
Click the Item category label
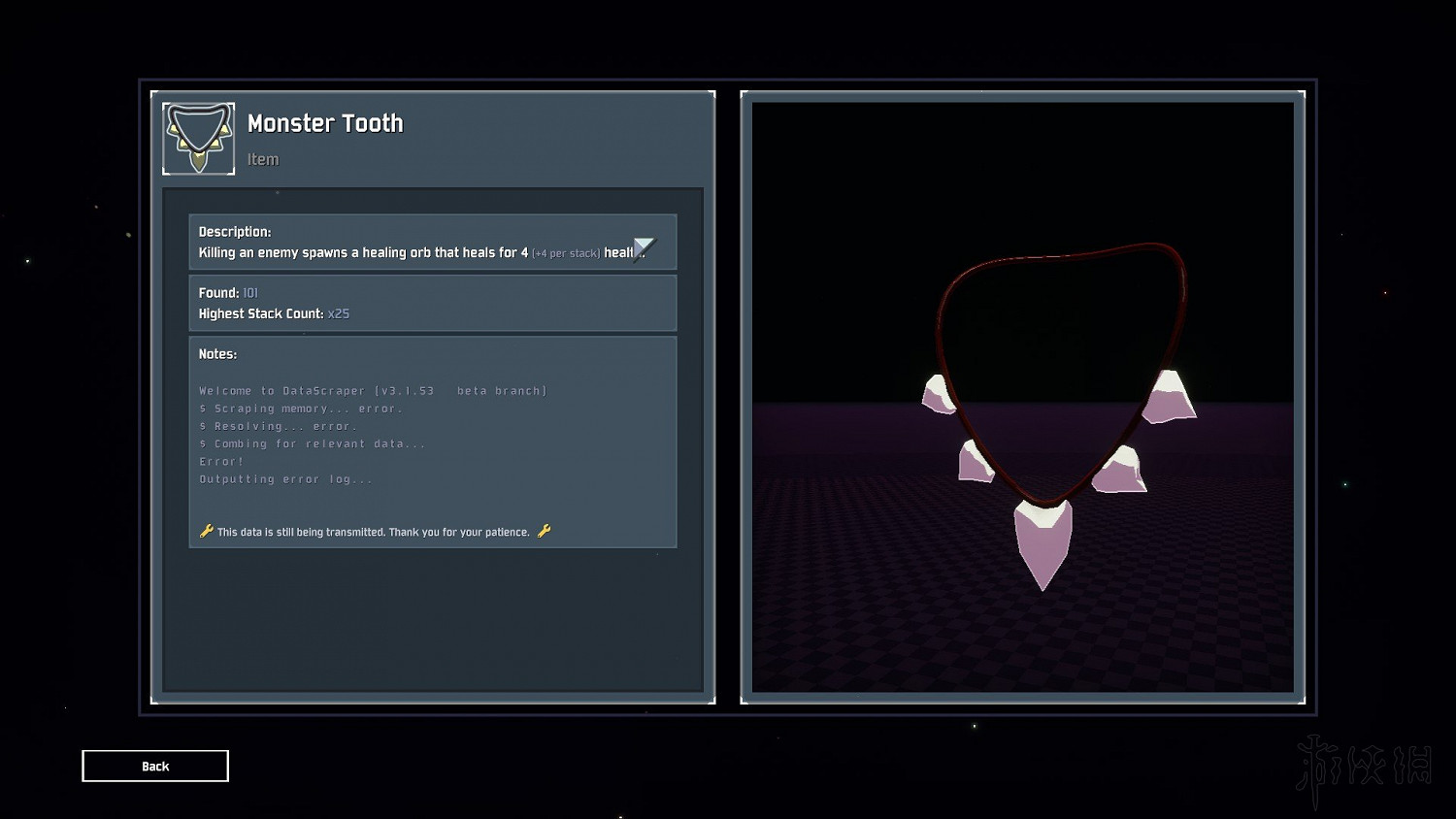pos(262,159)
